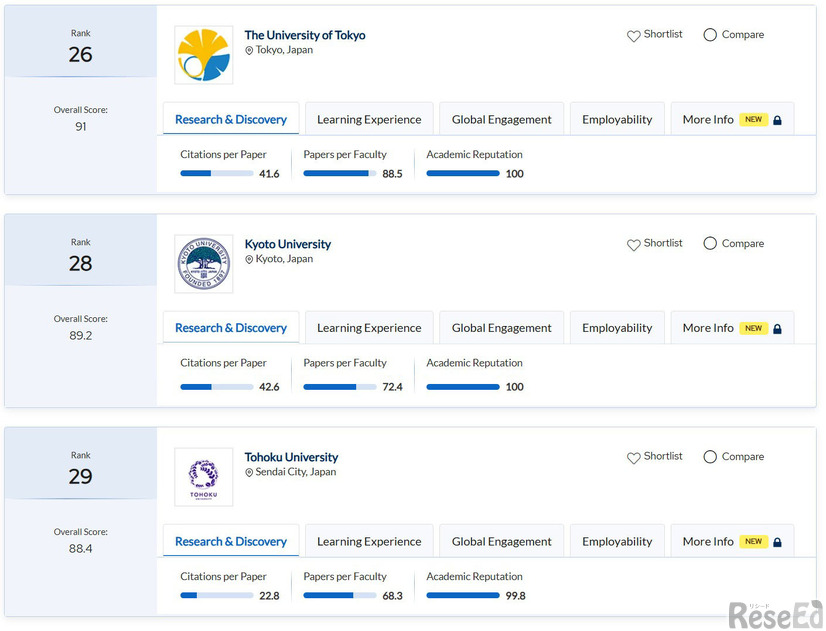
Task: Open The University of Tokyo name link
Action: [305, 35]
